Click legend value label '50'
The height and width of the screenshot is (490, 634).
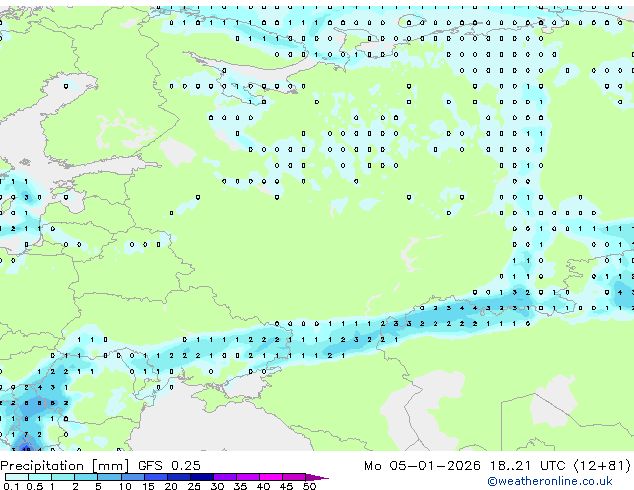(x=309, y=486)
